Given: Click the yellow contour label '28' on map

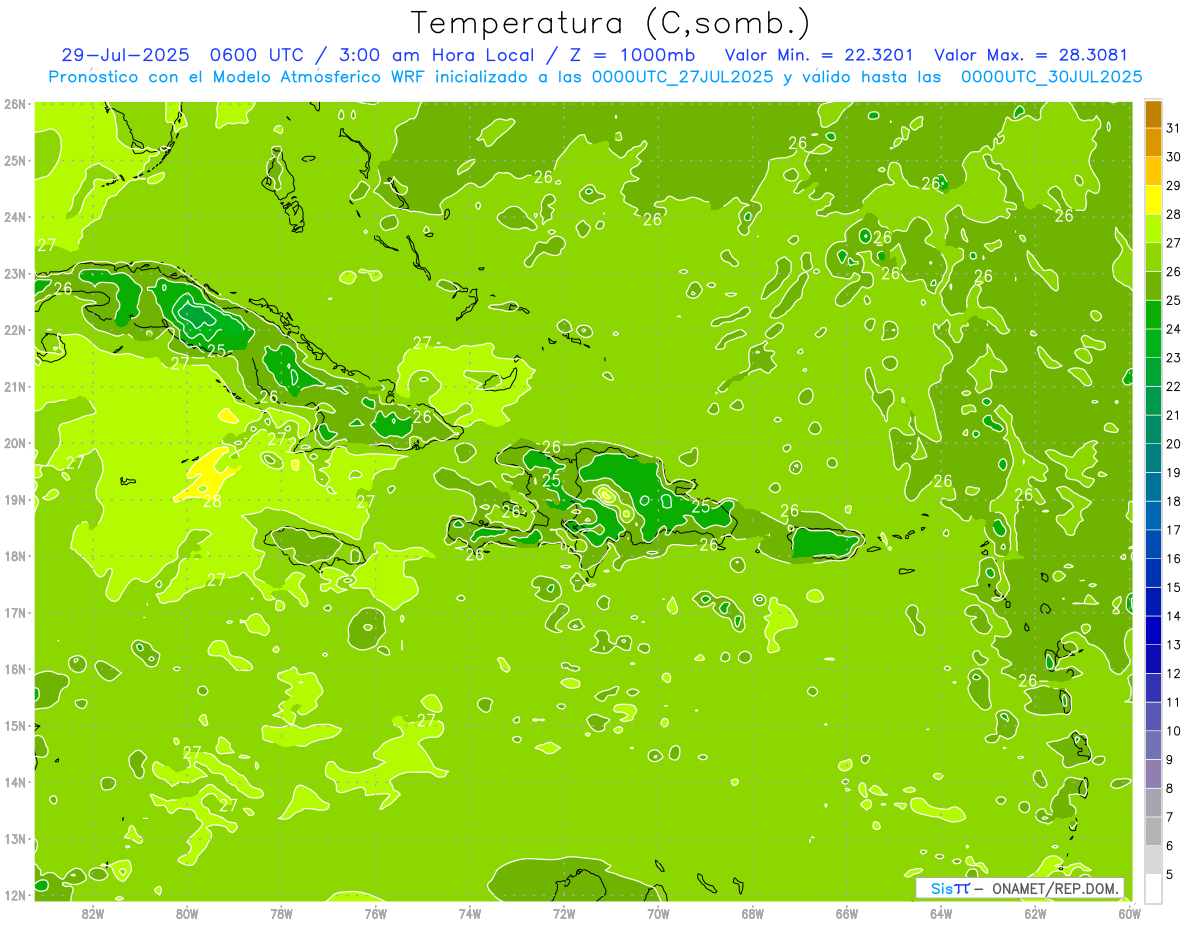Looking at the screenshot, I should pyautogui.click(x=212, y=502).
